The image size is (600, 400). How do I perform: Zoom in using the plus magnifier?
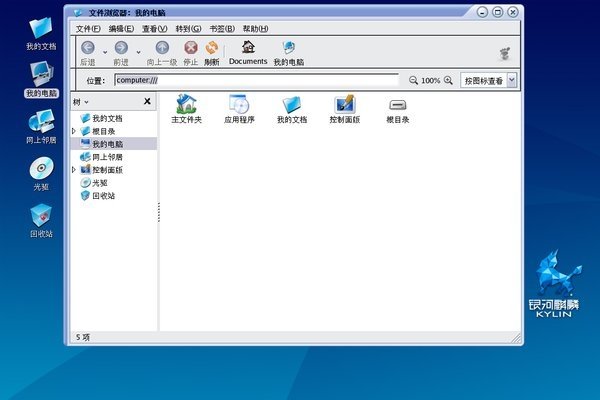448,80
